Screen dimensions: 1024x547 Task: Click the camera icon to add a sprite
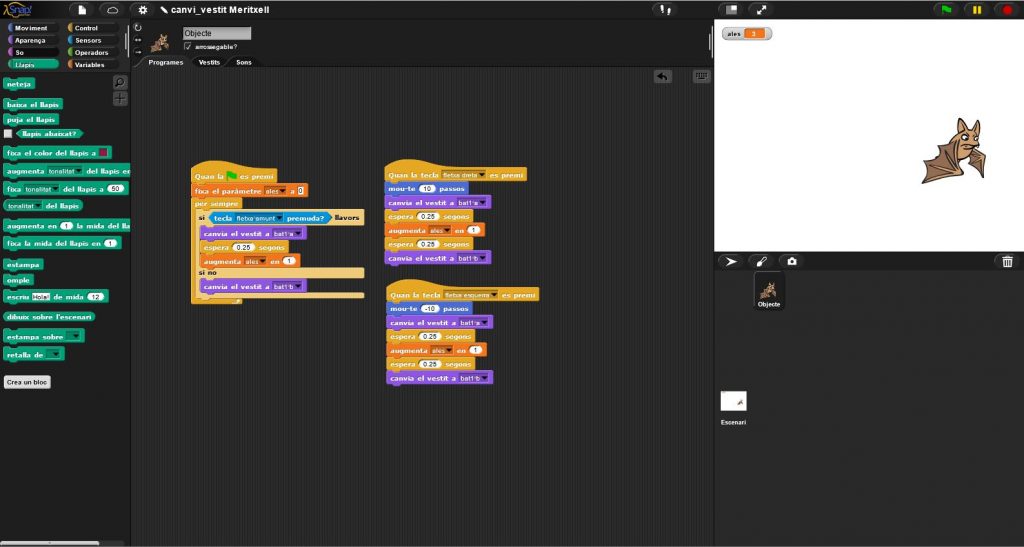[x=792, y=261]
